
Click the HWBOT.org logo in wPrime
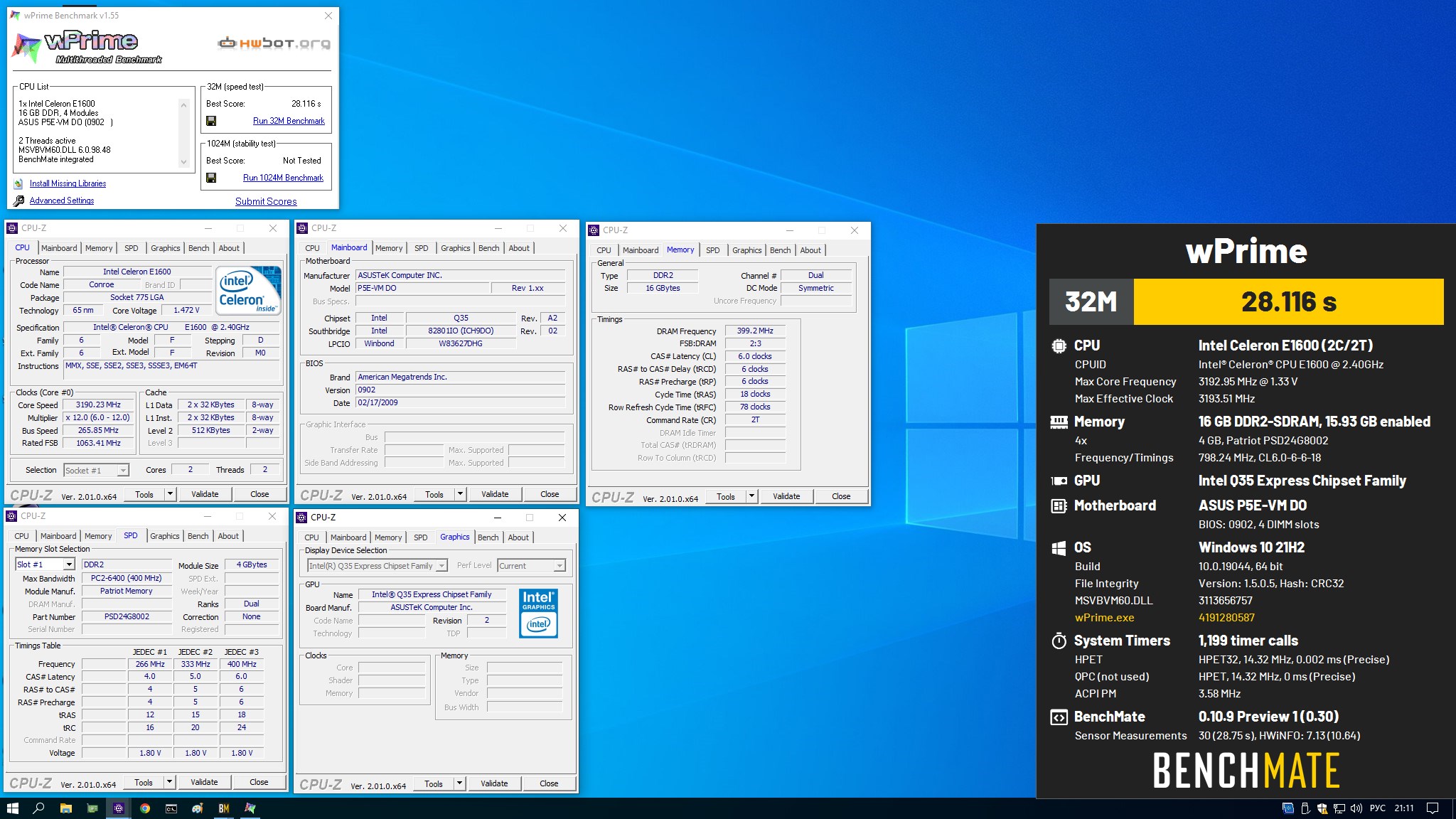[274, 43]
